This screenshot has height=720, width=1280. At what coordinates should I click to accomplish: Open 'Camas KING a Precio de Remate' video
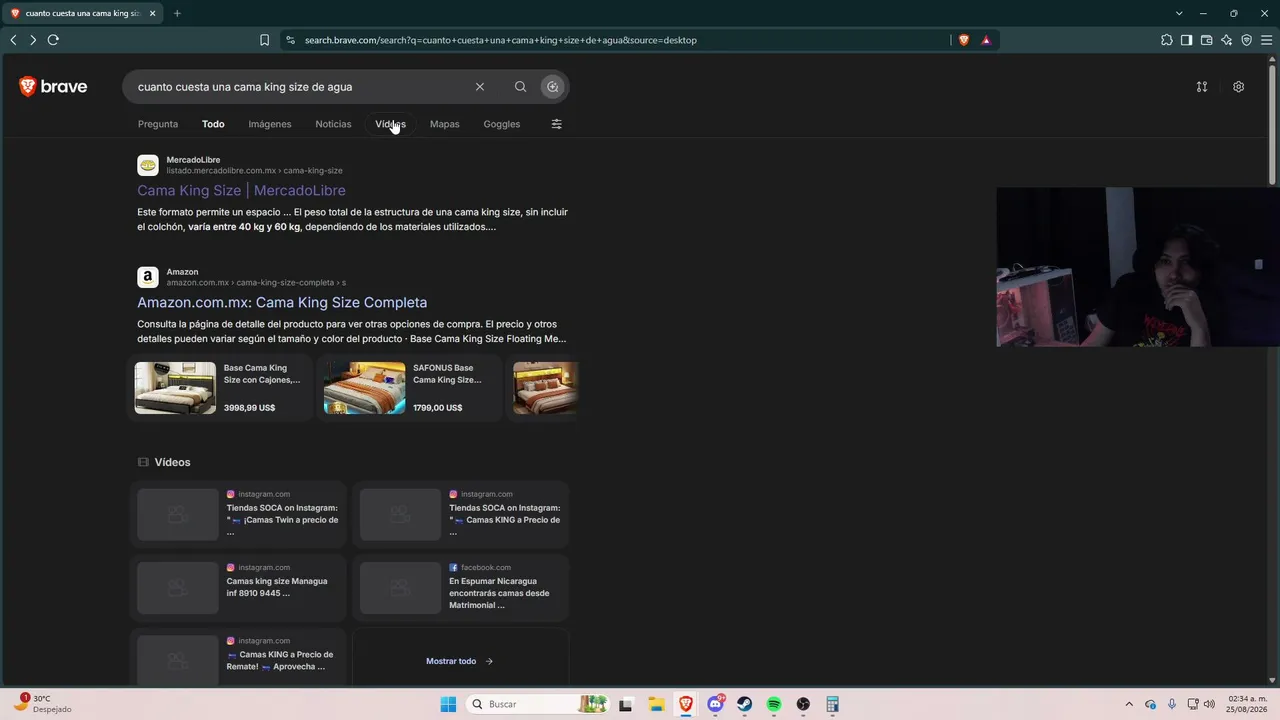point(238,659)
